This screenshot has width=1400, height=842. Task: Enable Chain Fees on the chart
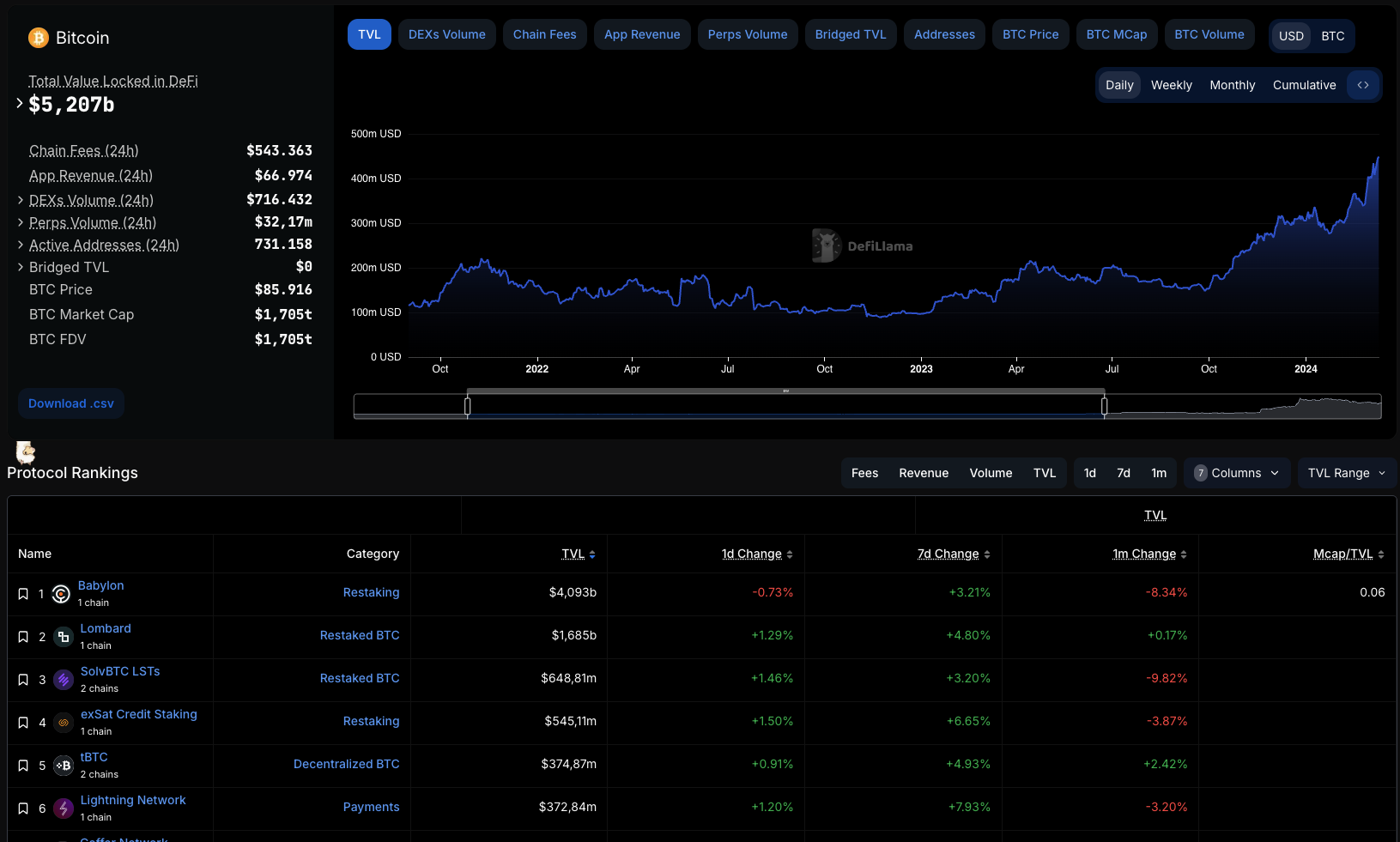tap(545, 34)
